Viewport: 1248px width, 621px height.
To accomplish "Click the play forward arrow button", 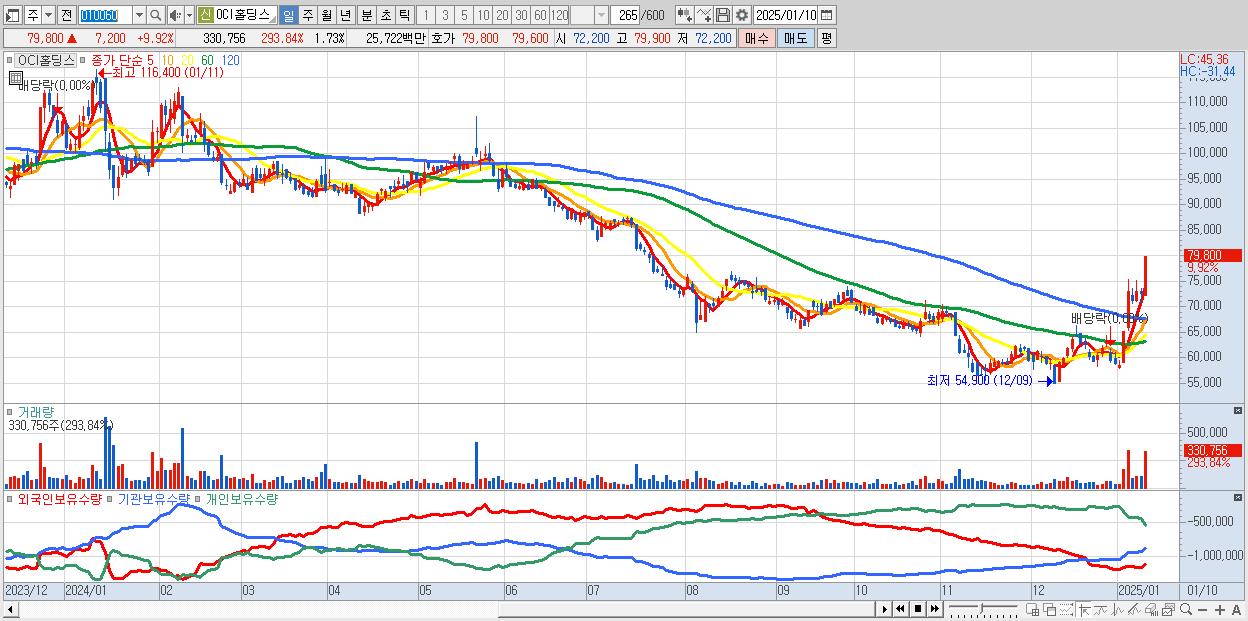I will pos(885,609).
